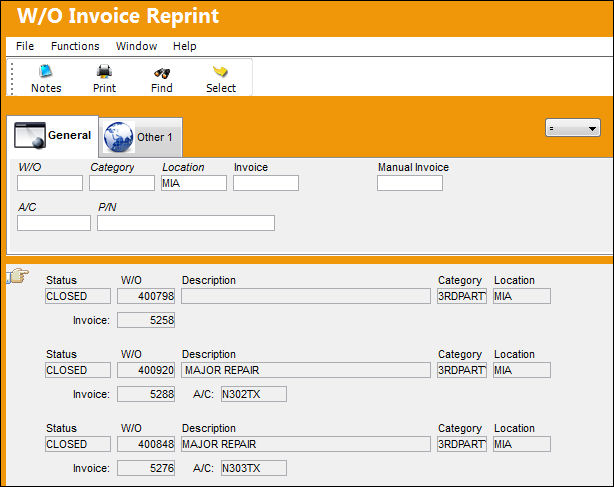Click MIA location of W/O 400798
The image size is (614, 487).
[522, 296]
